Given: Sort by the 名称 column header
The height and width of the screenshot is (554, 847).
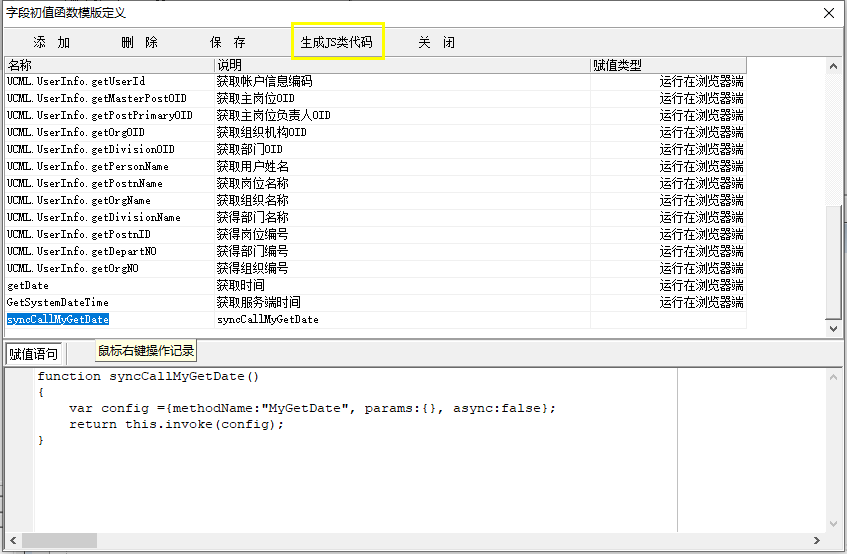Looking at the screenshot, I should click(108, 65).
